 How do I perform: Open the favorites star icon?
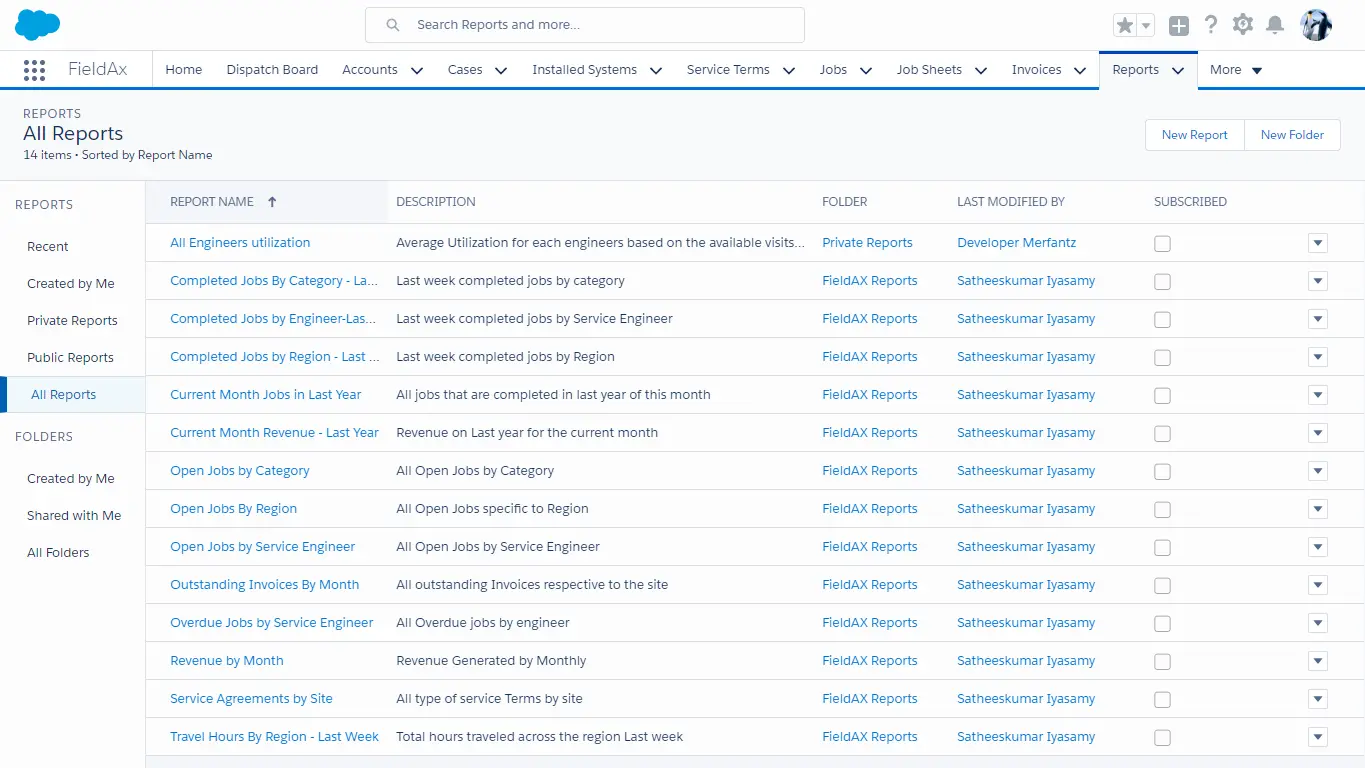(1124, 25)
